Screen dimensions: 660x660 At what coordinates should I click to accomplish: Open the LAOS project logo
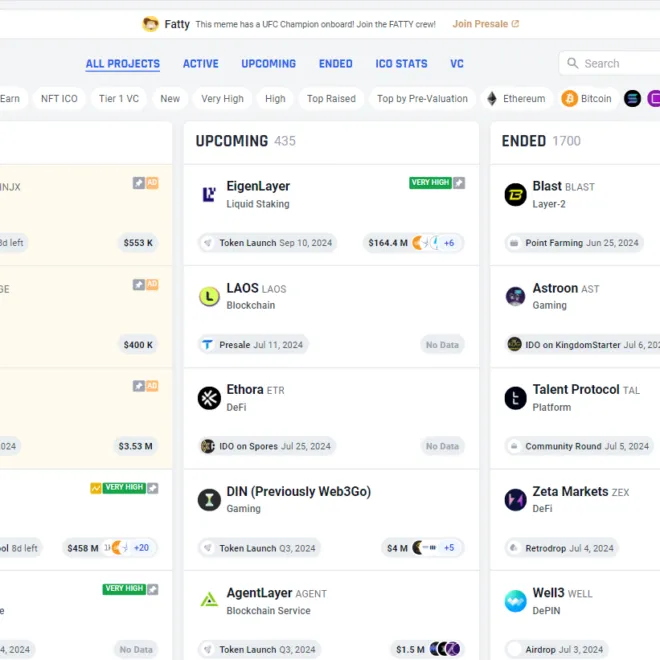coord(209,296)
